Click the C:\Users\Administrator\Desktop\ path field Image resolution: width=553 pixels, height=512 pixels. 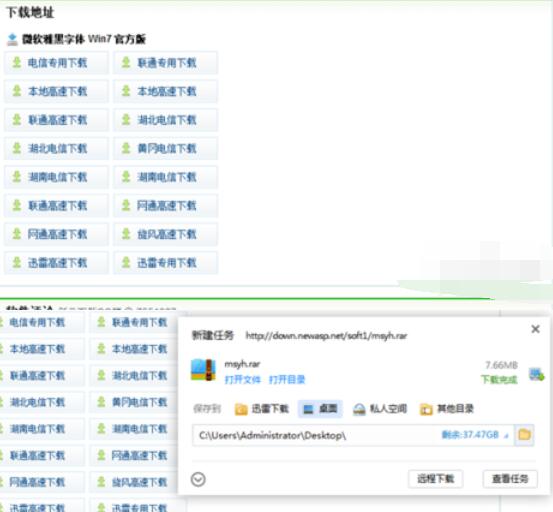point(353,435)
